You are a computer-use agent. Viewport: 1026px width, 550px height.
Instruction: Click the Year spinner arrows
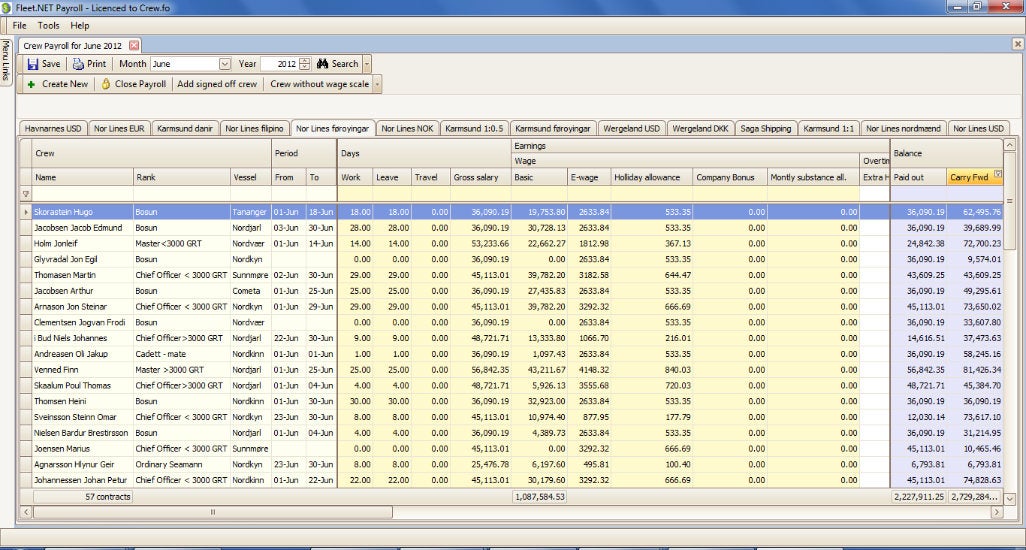pyautogui.click(x=305, y=64)
